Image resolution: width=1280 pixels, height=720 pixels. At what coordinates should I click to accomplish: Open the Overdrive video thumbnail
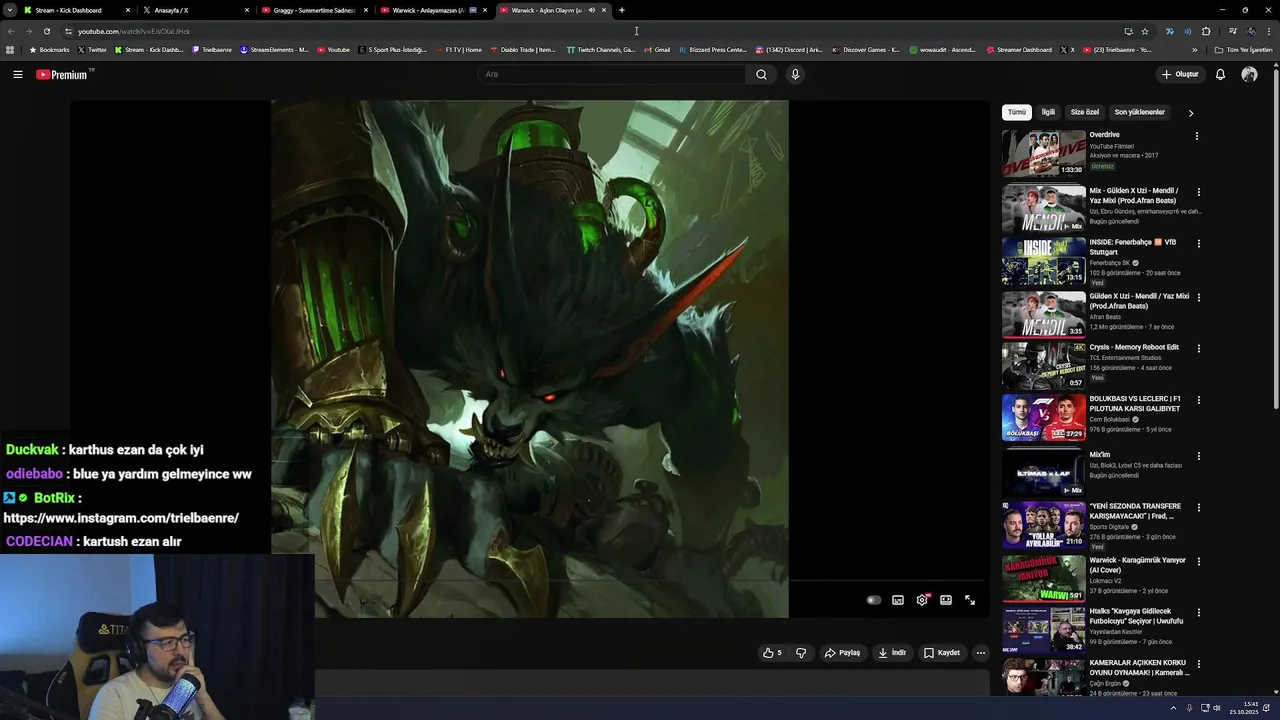click(x=1043, y=153)
